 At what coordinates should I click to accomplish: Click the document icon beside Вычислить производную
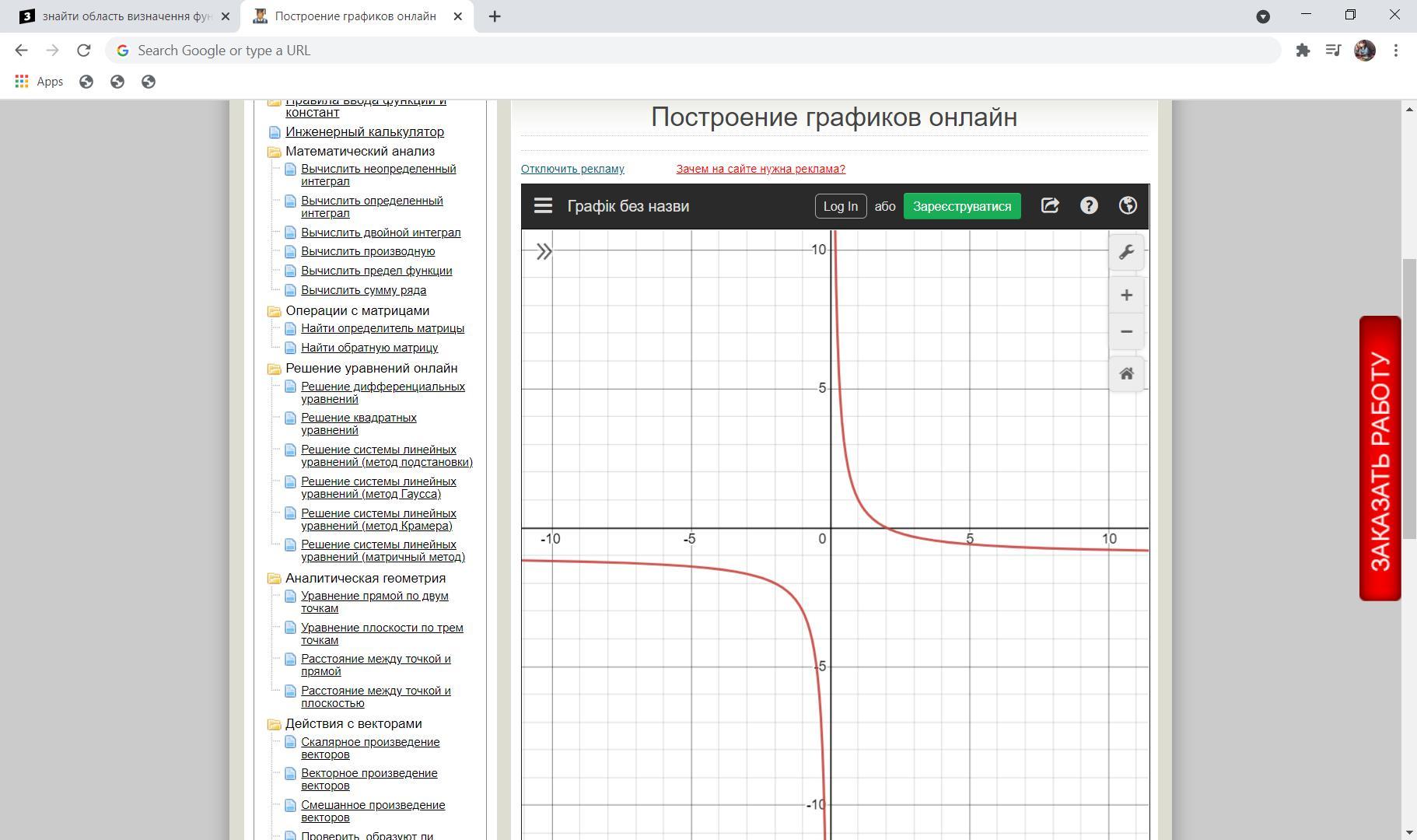[290, 251]
